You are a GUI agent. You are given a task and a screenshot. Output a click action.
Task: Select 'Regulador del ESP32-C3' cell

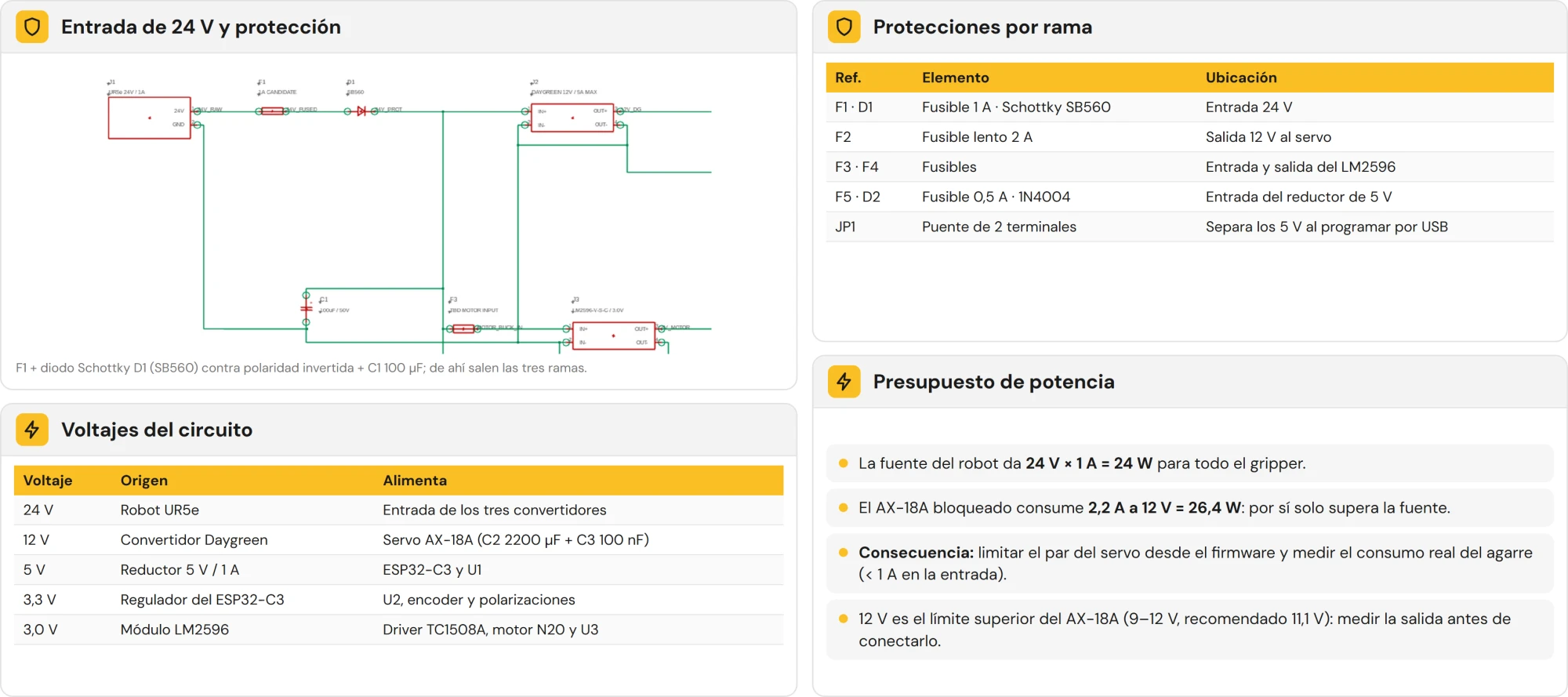(202, 600)
